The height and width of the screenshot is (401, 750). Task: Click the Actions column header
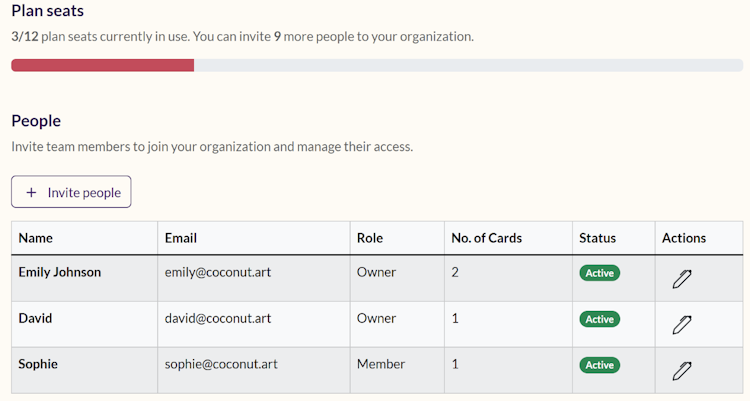684,238
